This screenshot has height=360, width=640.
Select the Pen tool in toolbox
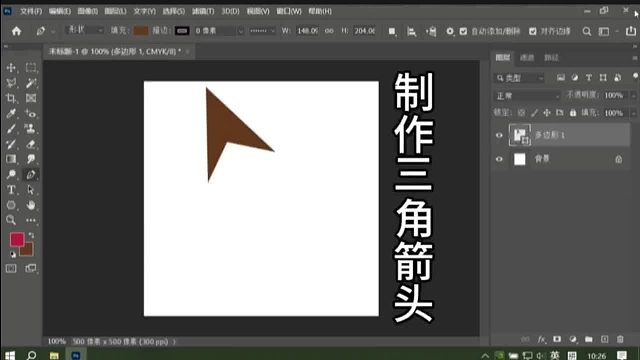coord(31,175)
